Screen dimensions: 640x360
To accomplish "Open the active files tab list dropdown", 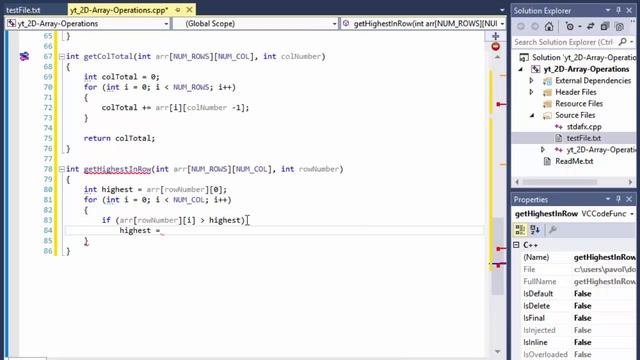I will point(502,10).
